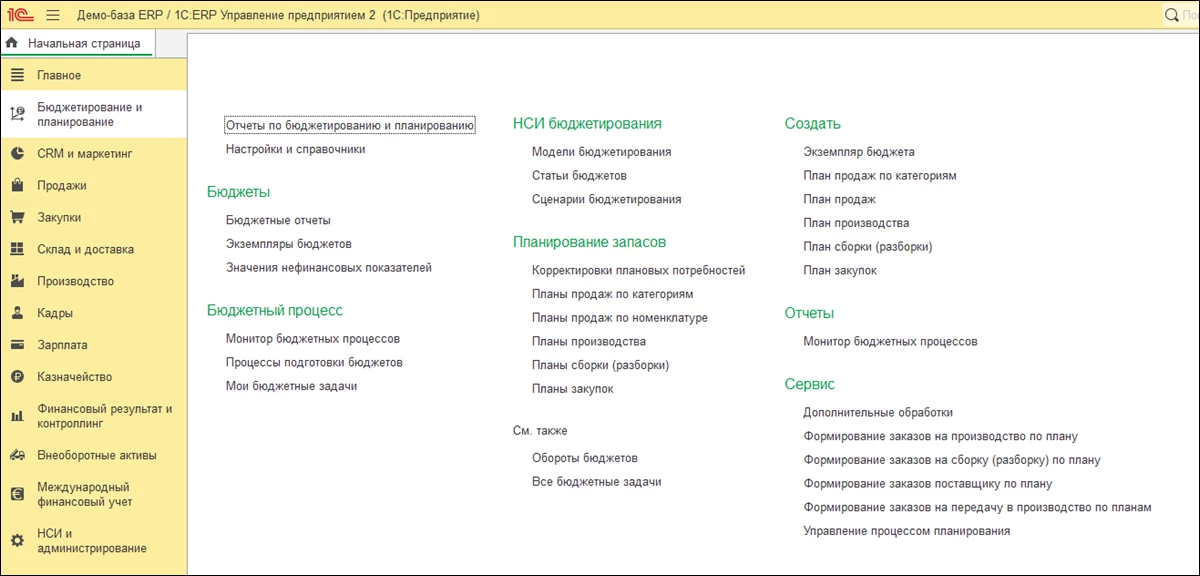The width and height of the screenshot is (1200, 576).
Task: Open the Кадры section
Action: (93, 313)
